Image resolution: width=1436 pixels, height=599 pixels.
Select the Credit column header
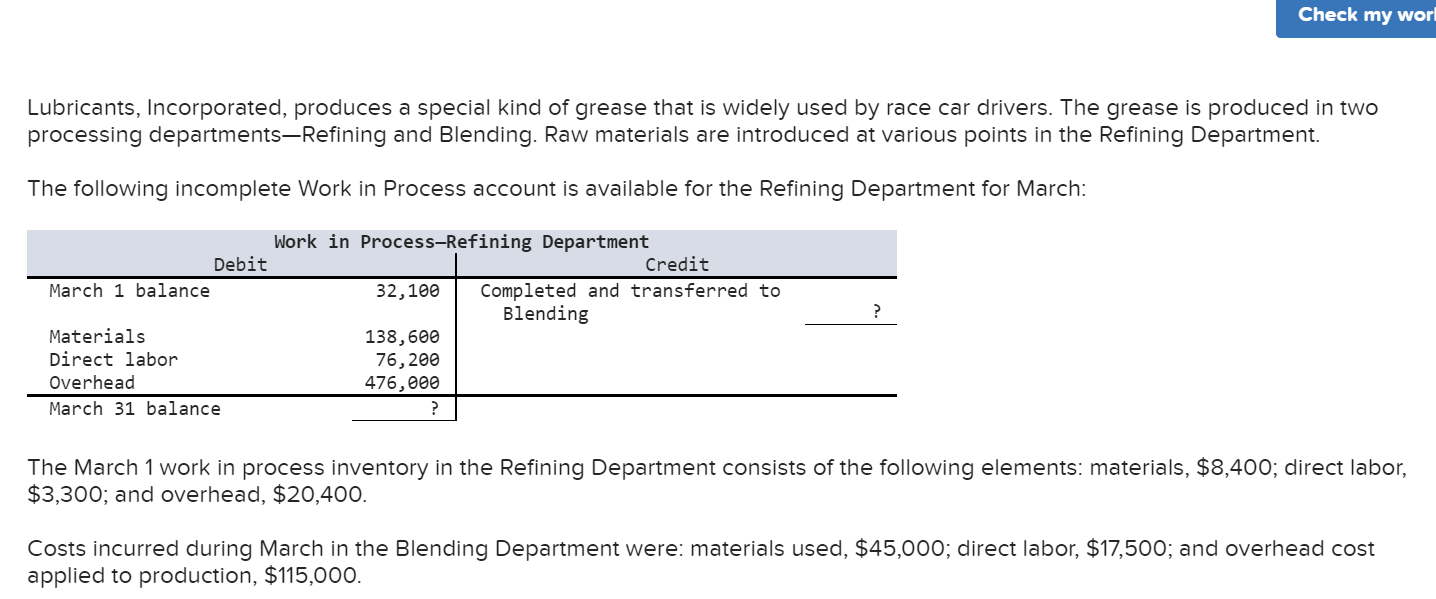click(677, 264)
